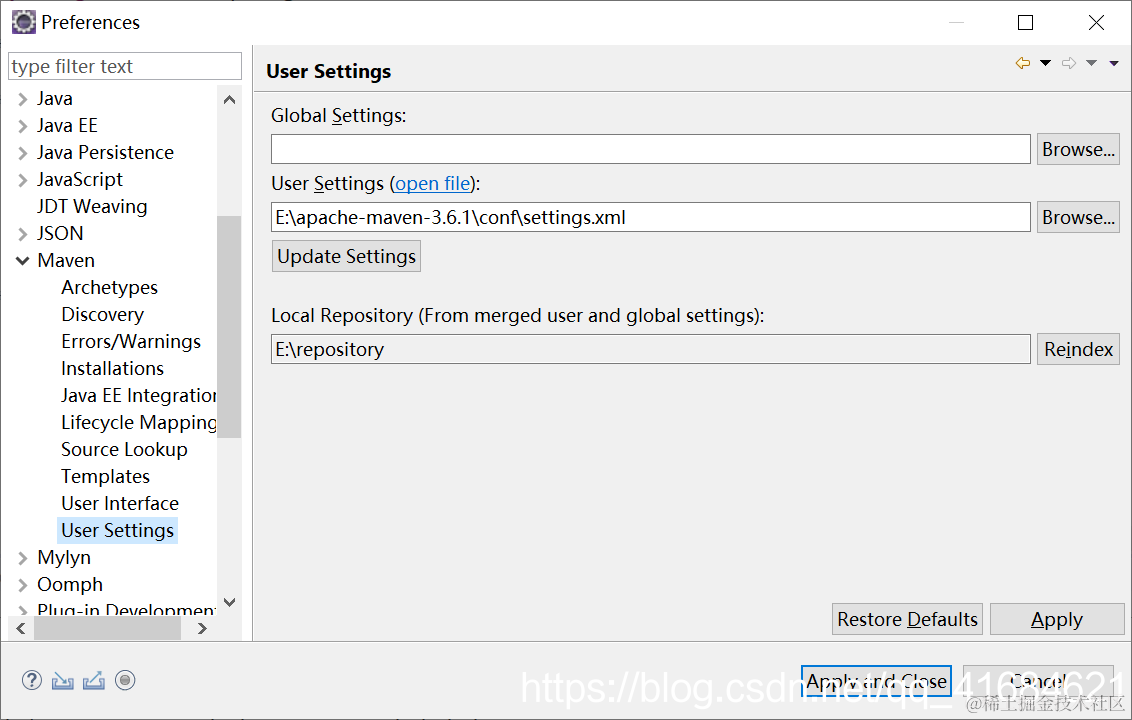Click the tree vertical scrollbar thumb
The width and height of the screenshot is (1132, 720).
[229, 326]
